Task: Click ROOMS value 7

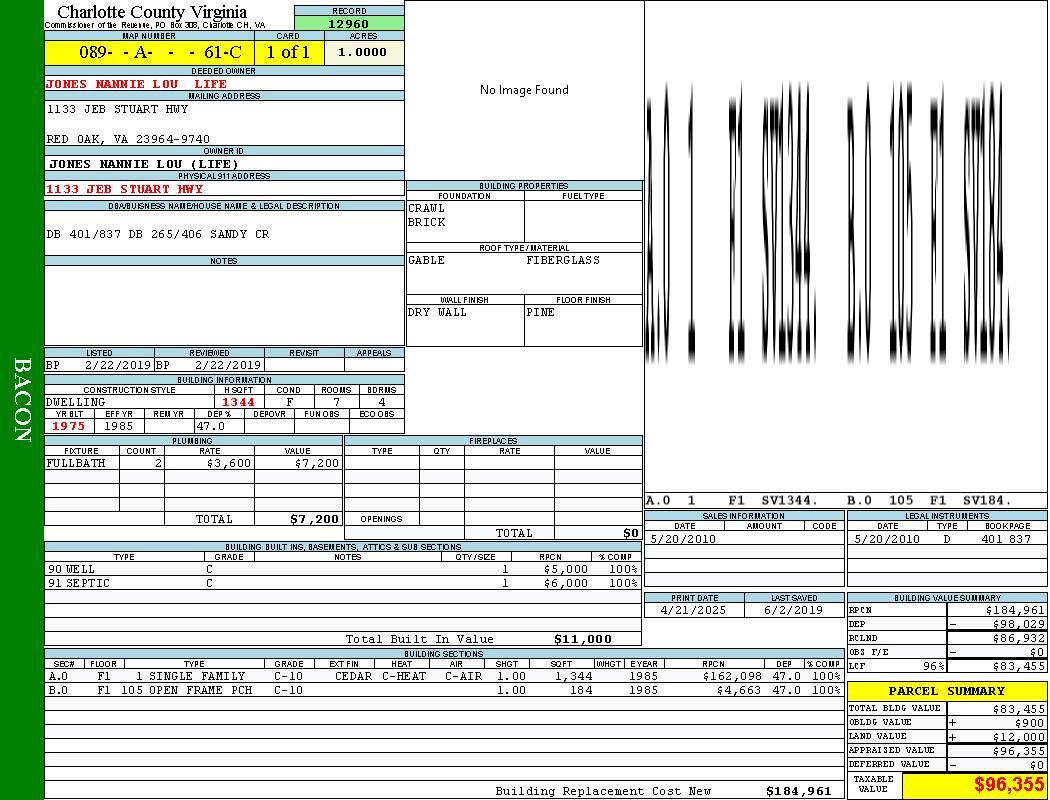Action: click(336, 402)
